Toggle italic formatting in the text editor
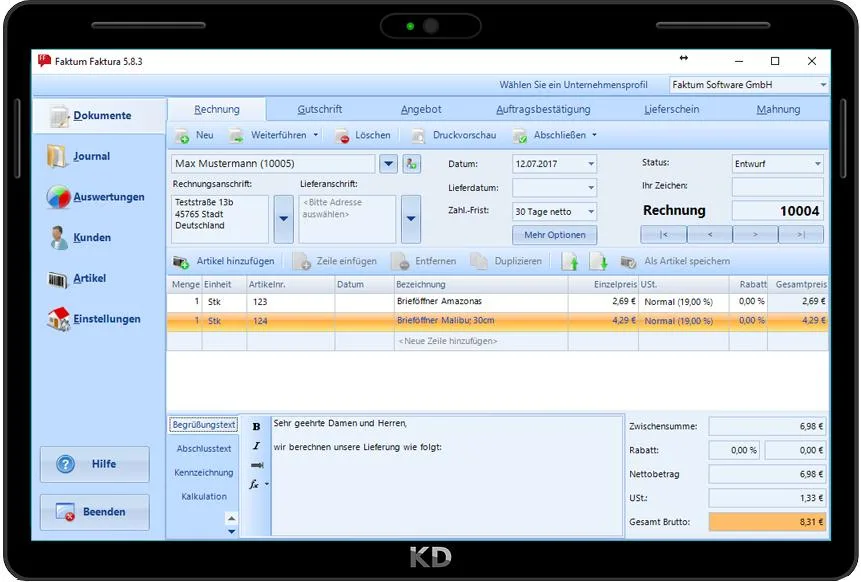Screen dimensions: 861x582 coord(256,446)
